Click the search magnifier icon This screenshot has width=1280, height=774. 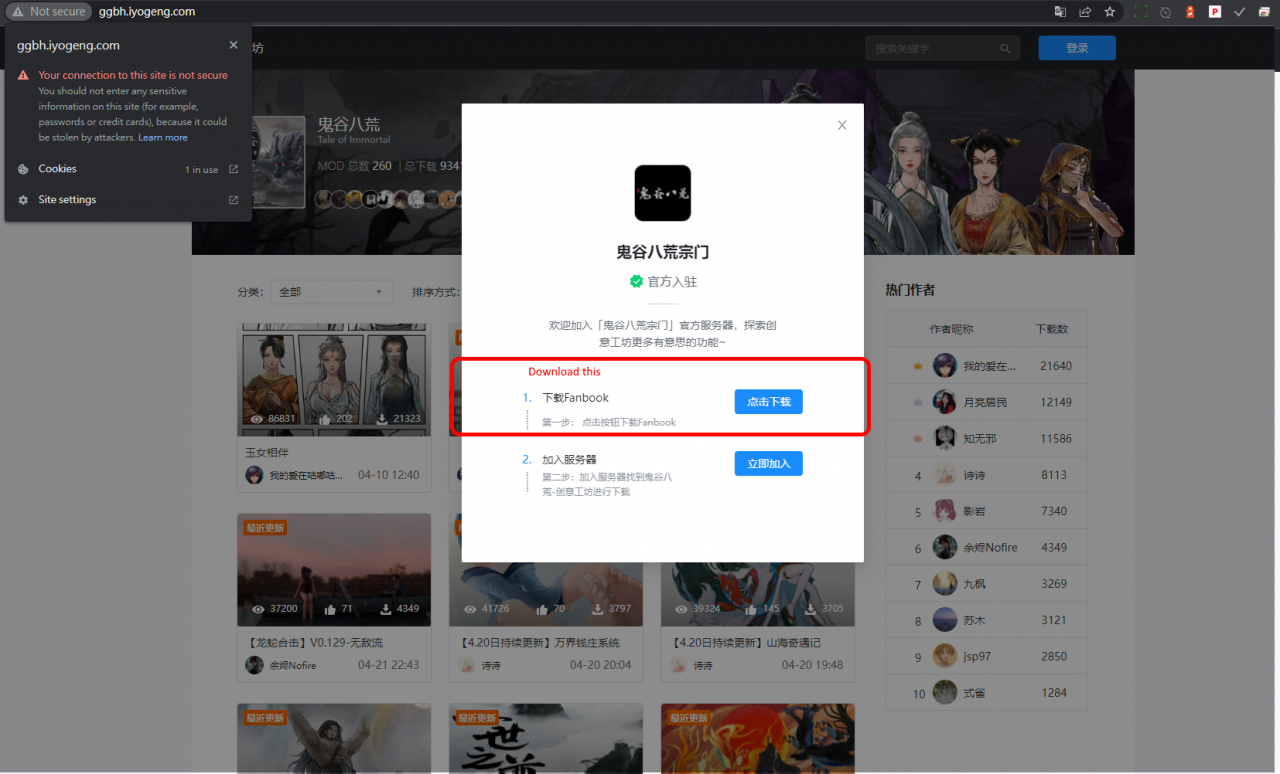point(1005,48)
